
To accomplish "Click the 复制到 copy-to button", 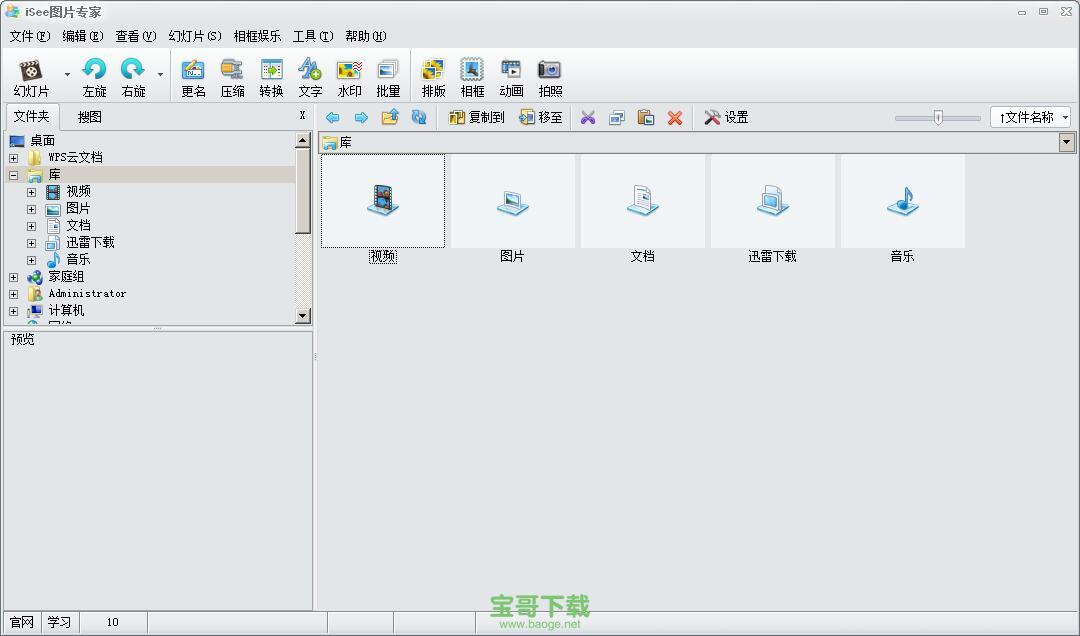I will pos(477,117).
